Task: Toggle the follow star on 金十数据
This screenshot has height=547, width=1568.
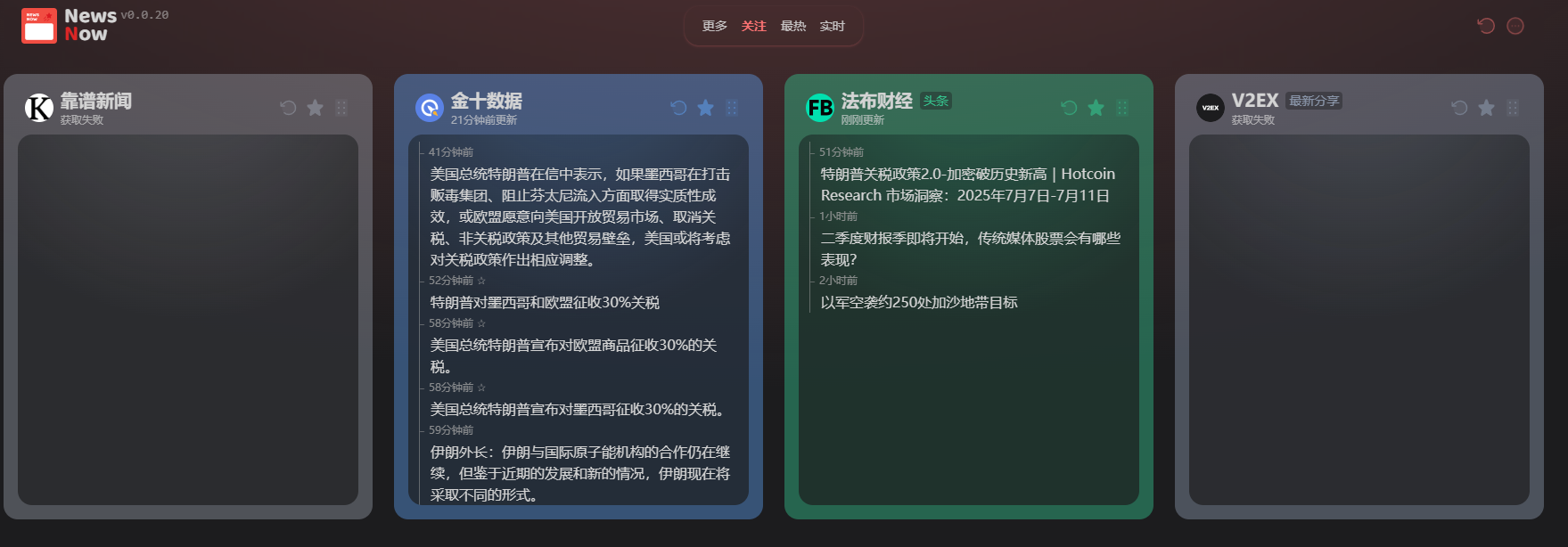Action: [705, 108]
